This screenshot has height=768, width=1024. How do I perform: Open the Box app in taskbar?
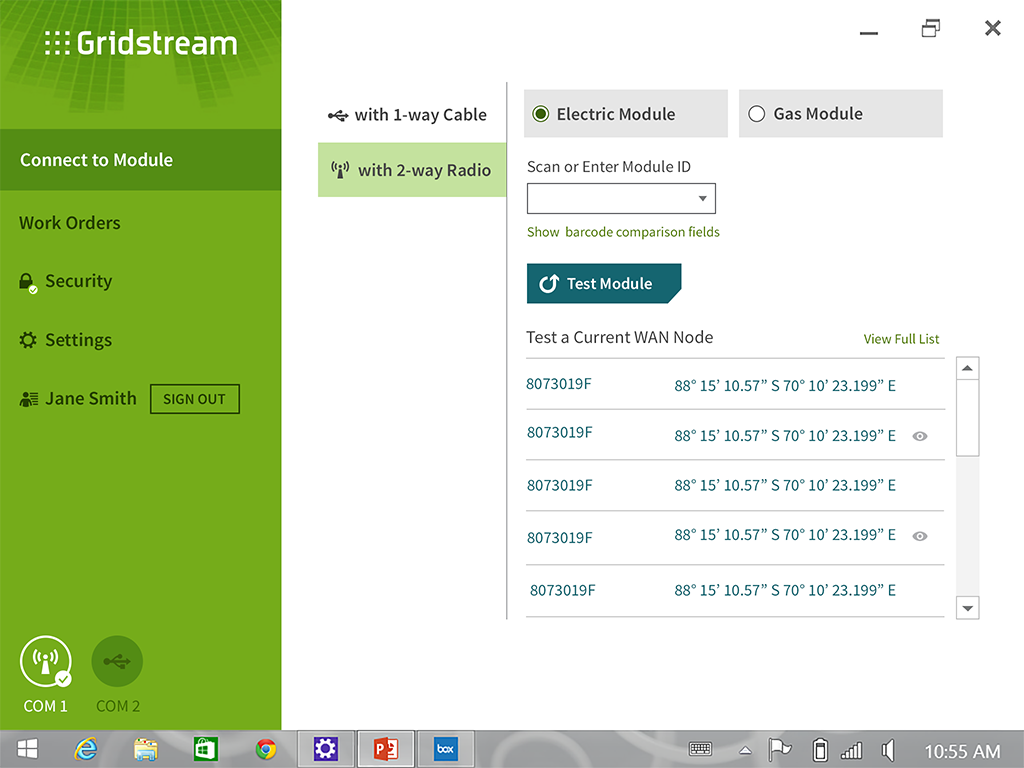coord(445,749)
